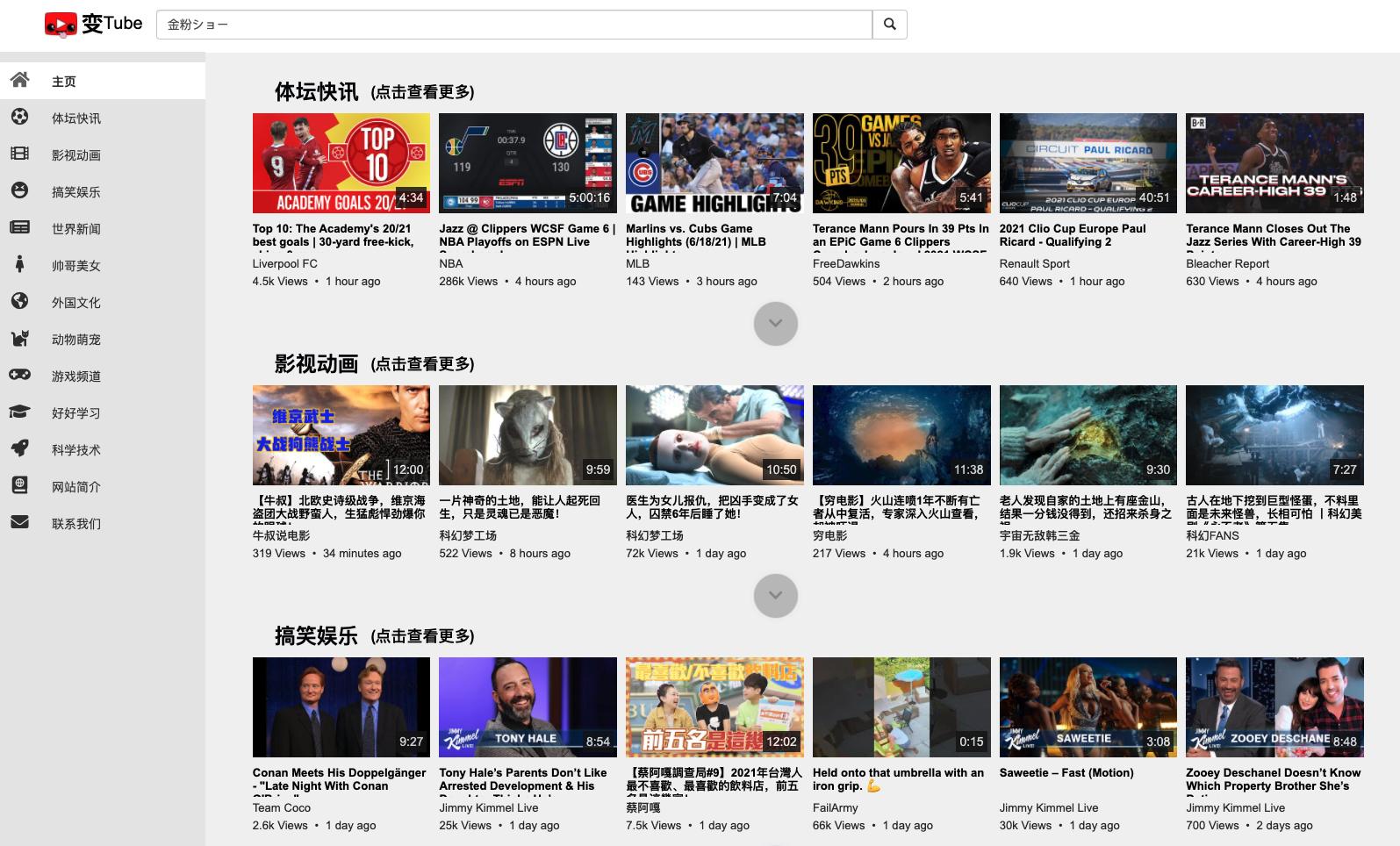Click 影视动画 section heading link

click(374, 363)
